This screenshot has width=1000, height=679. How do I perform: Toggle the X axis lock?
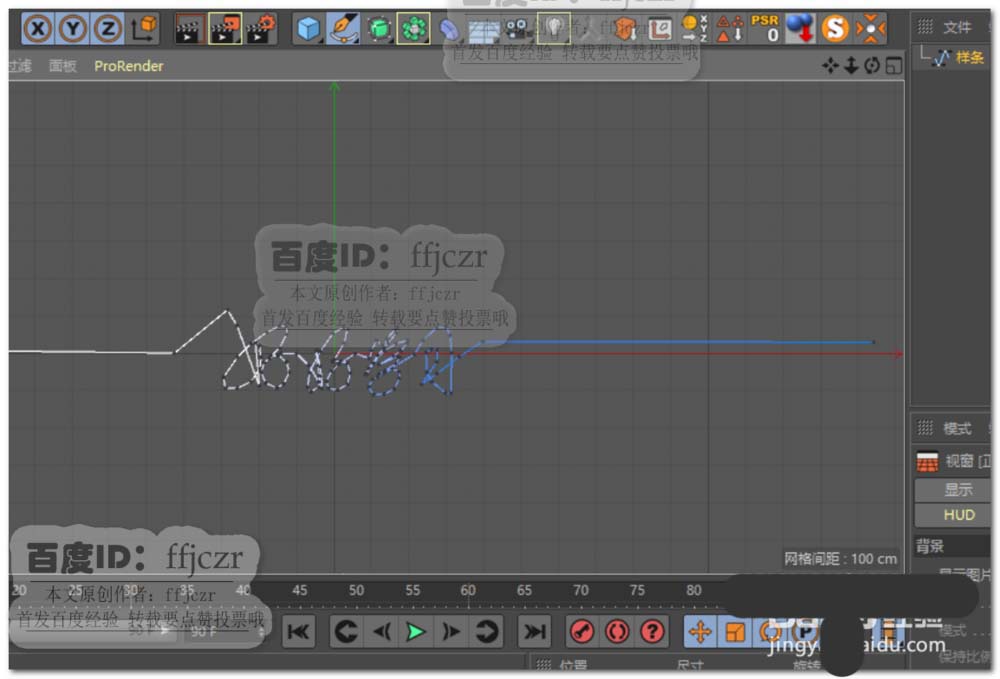click(38, 29)
